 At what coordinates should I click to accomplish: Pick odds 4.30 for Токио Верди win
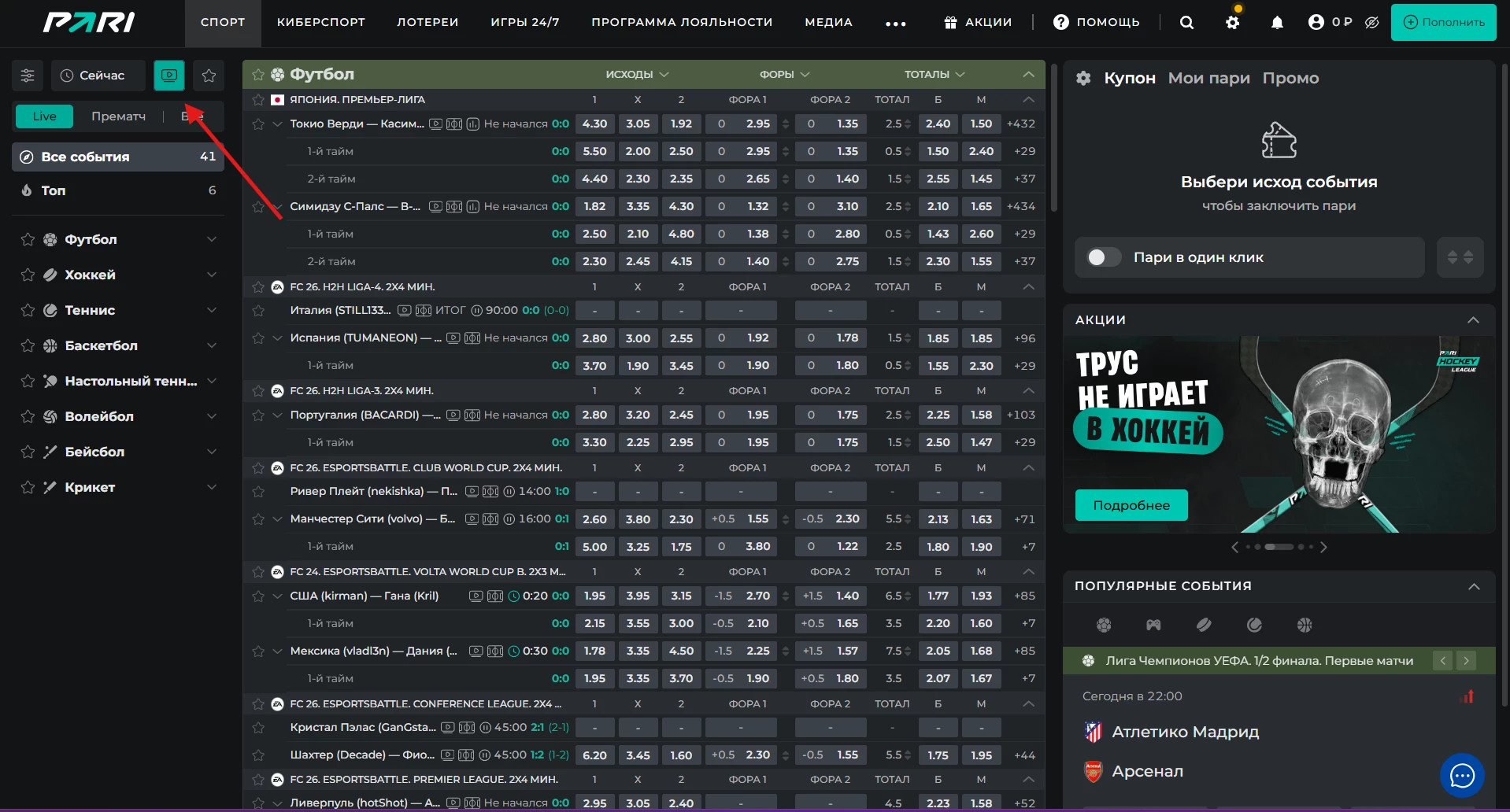(x=594, y=124)
